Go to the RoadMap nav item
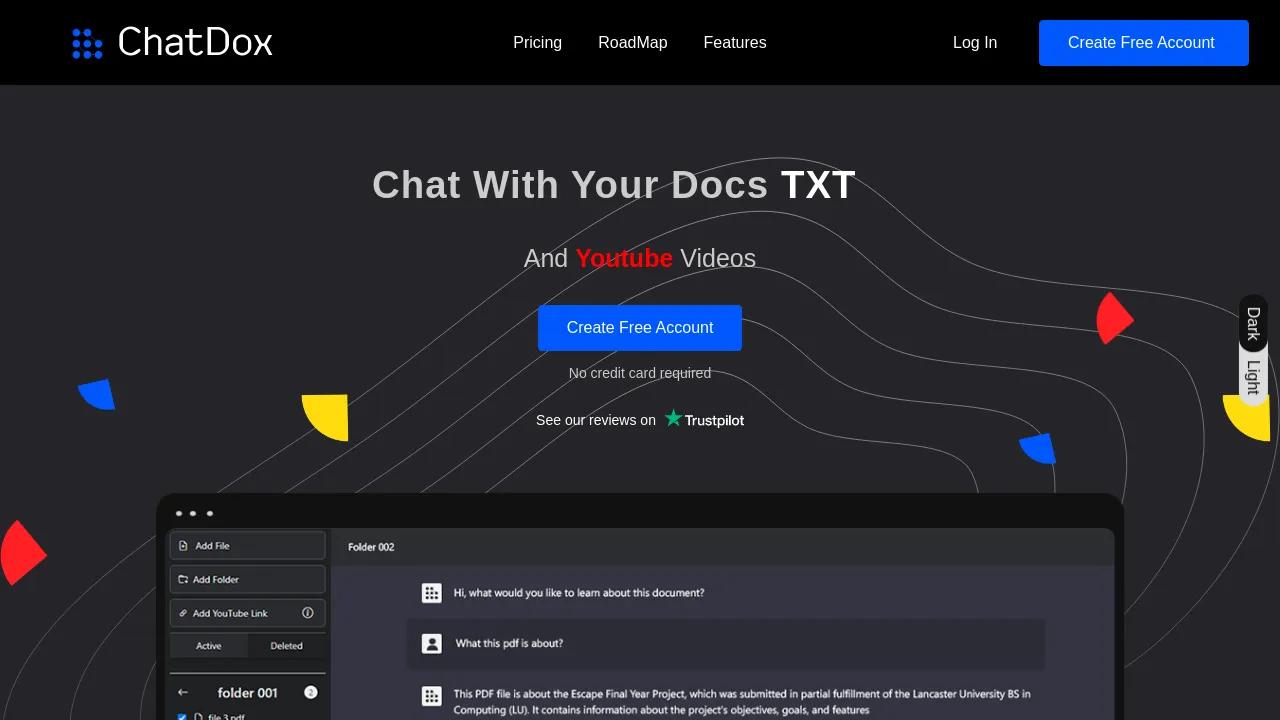Screen dimensions: 1280x720 point(633,43)
